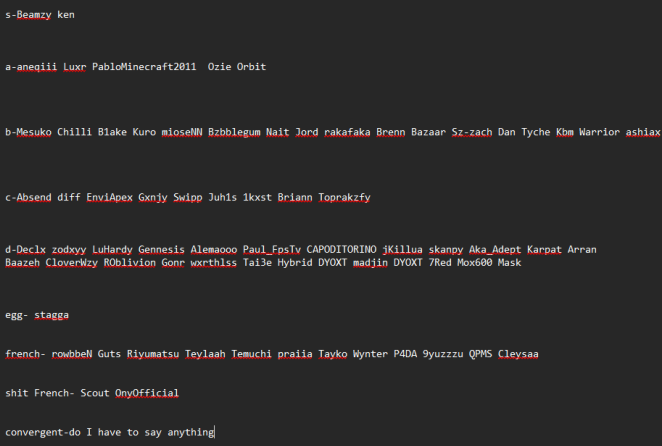Click the name '7Red'
Screen dimensions: 662x446
point(440,262)
